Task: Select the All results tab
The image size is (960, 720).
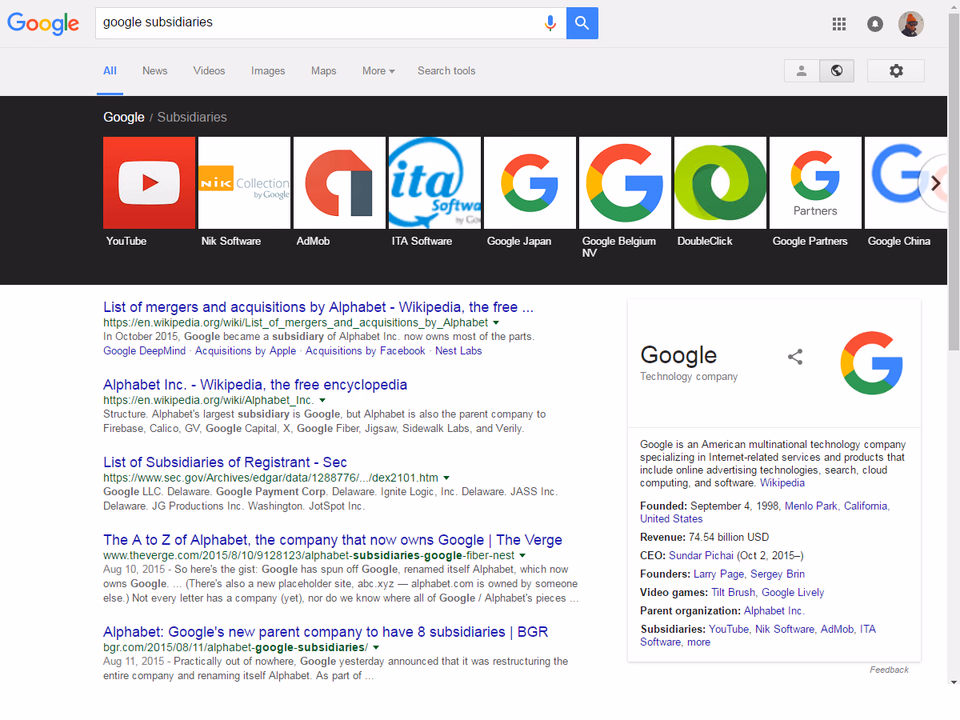Action: click(110, 71)
